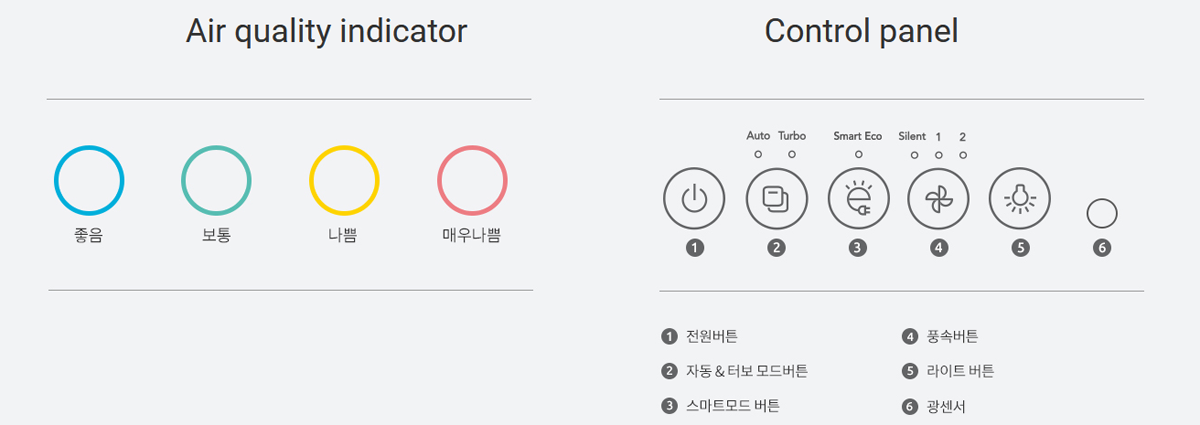Click the Turbo indicator dot
This screenshot has width=1200, height=425.
click(792, 154)
